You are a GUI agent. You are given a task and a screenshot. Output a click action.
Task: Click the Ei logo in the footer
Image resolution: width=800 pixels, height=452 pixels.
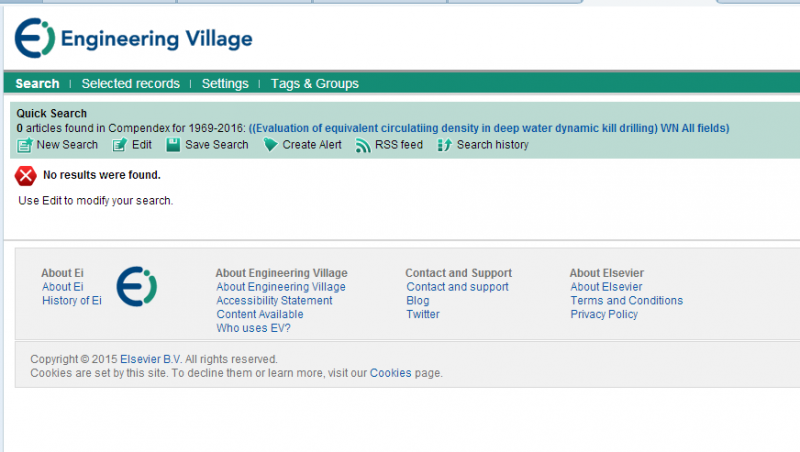tap(136, 286)
